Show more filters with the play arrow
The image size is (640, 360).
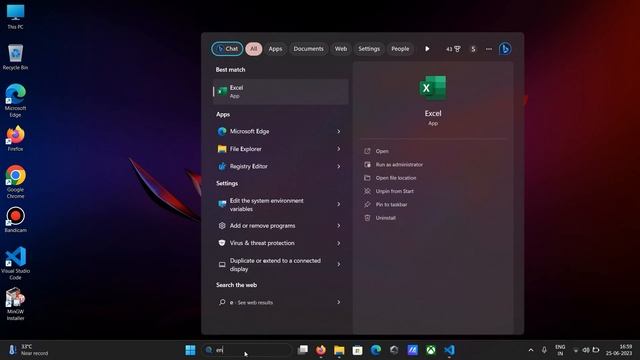(427, 49)
